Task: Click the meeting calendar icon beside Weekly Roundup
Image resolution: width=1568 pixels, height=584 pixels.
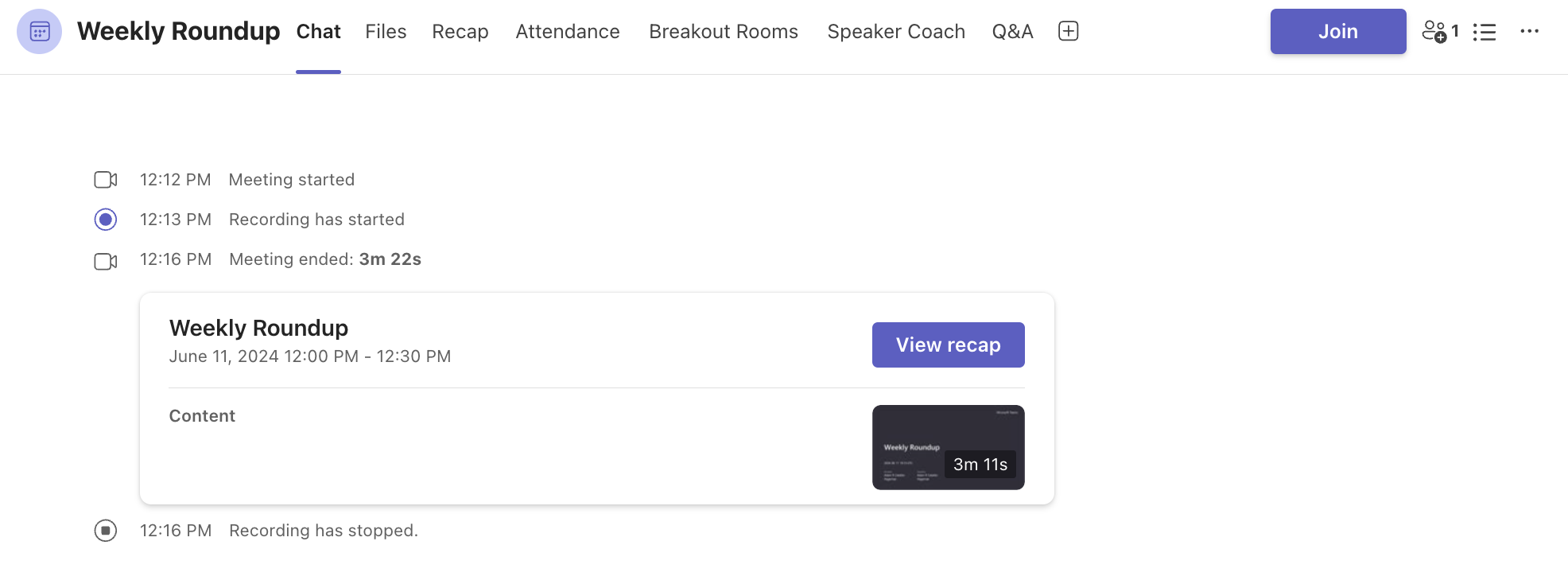Action: [x=39, y=32]
